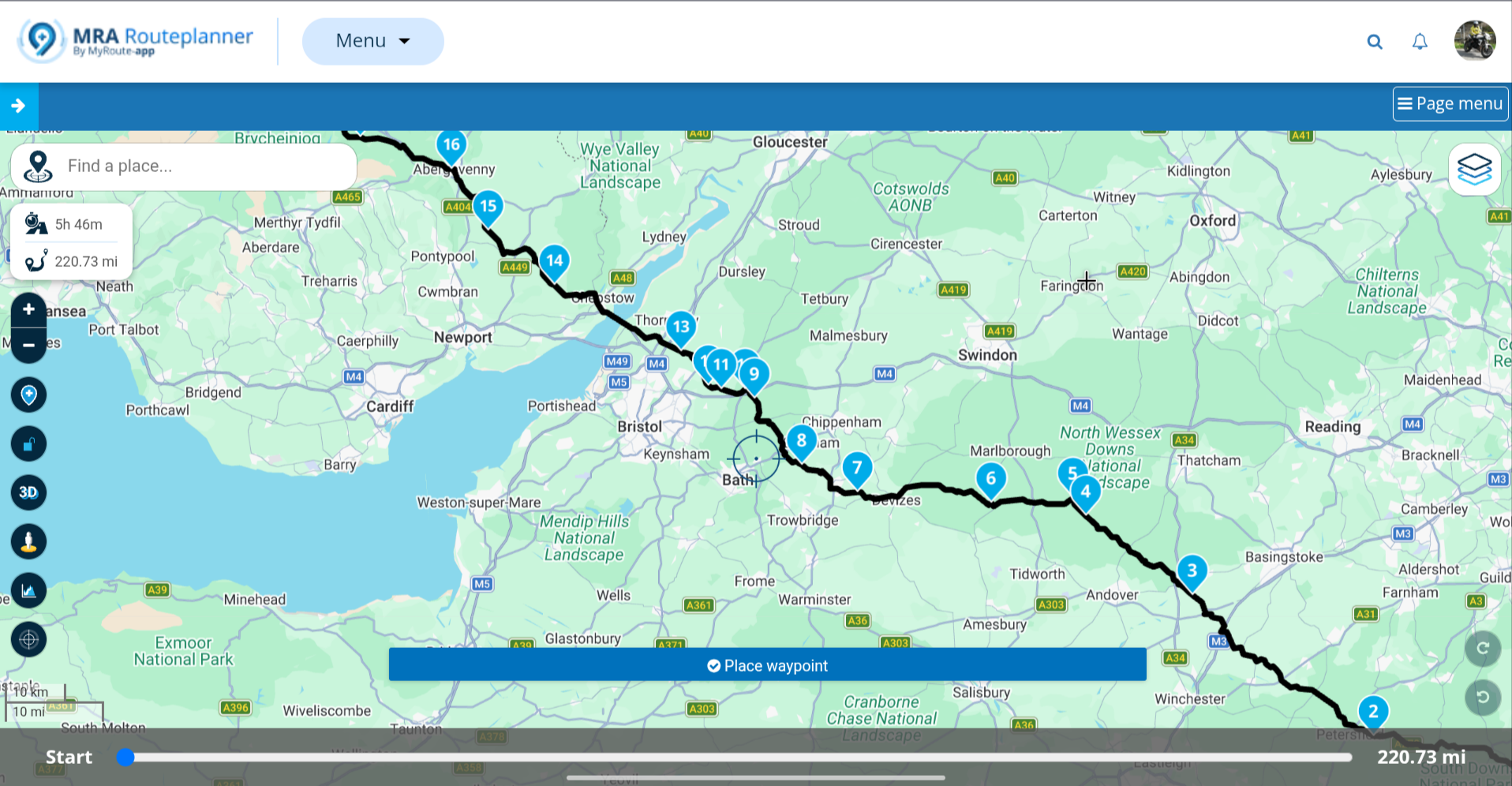Open the user profile avatar
The image size is (1512, 786).
coord(1475,41)
